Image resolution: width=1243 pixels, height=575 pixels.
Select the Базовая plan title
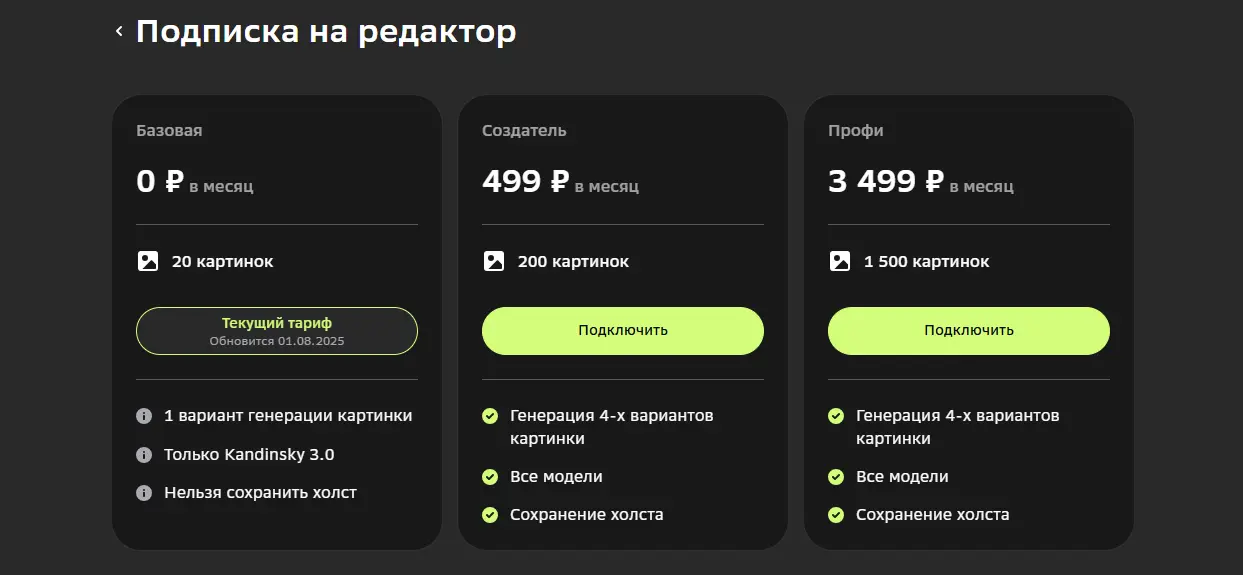169,130
